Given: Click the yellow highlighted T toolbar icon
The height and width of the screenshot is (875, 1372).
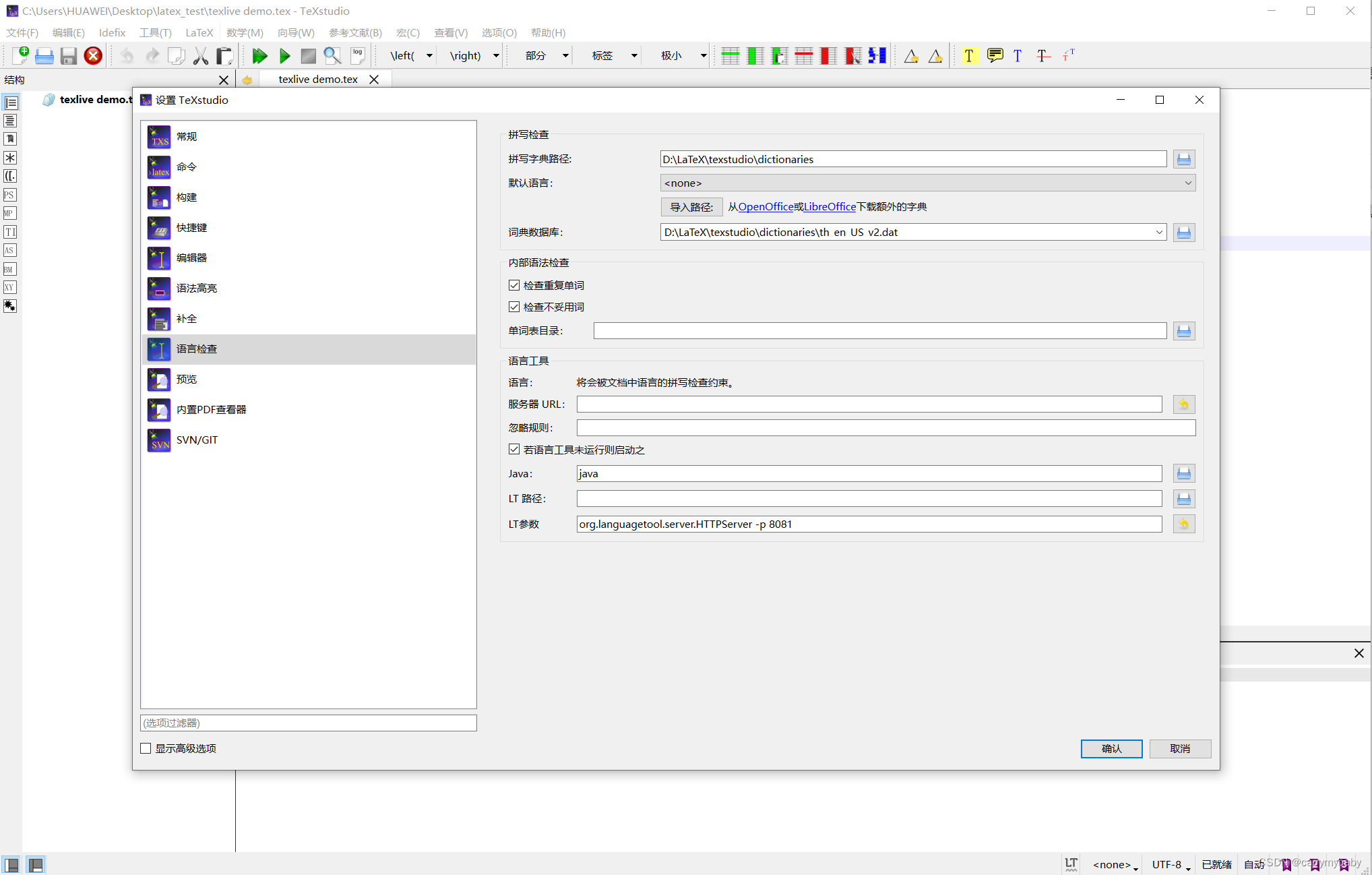Looking at the screenshot, I should 968,56.
